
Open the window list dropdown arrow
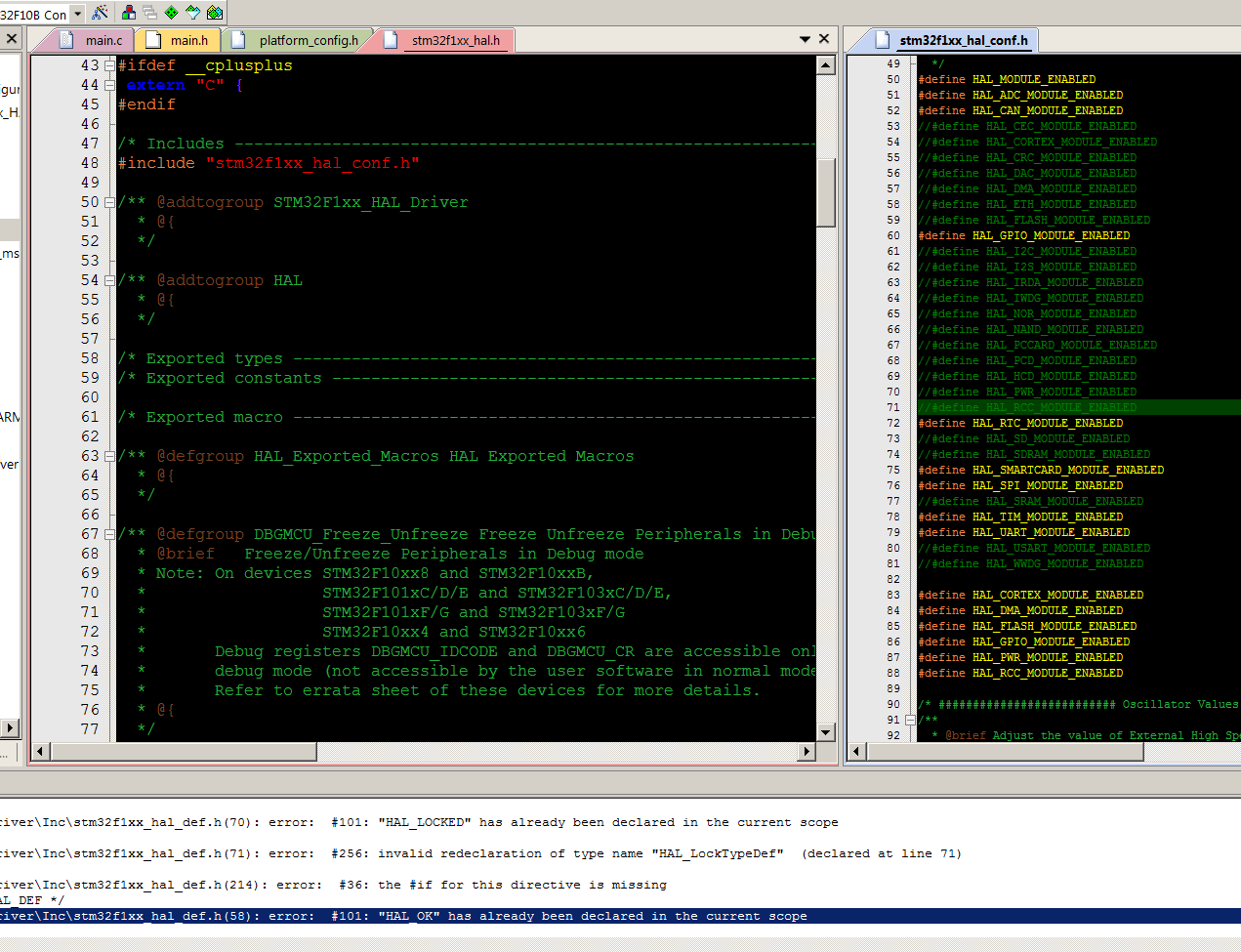[805, 39]
